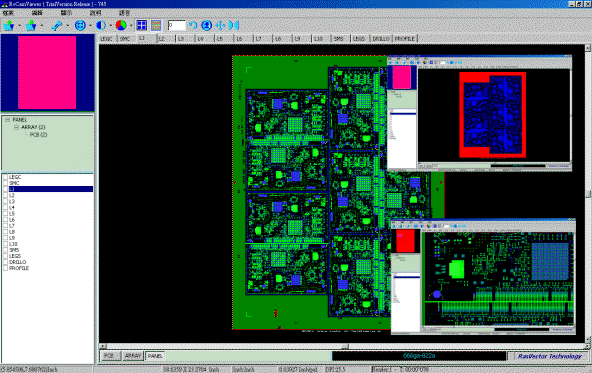Click the second blue basket import icon
Image resolution: width=592 pixels, height=373 pixels.
tap(31, 25)
